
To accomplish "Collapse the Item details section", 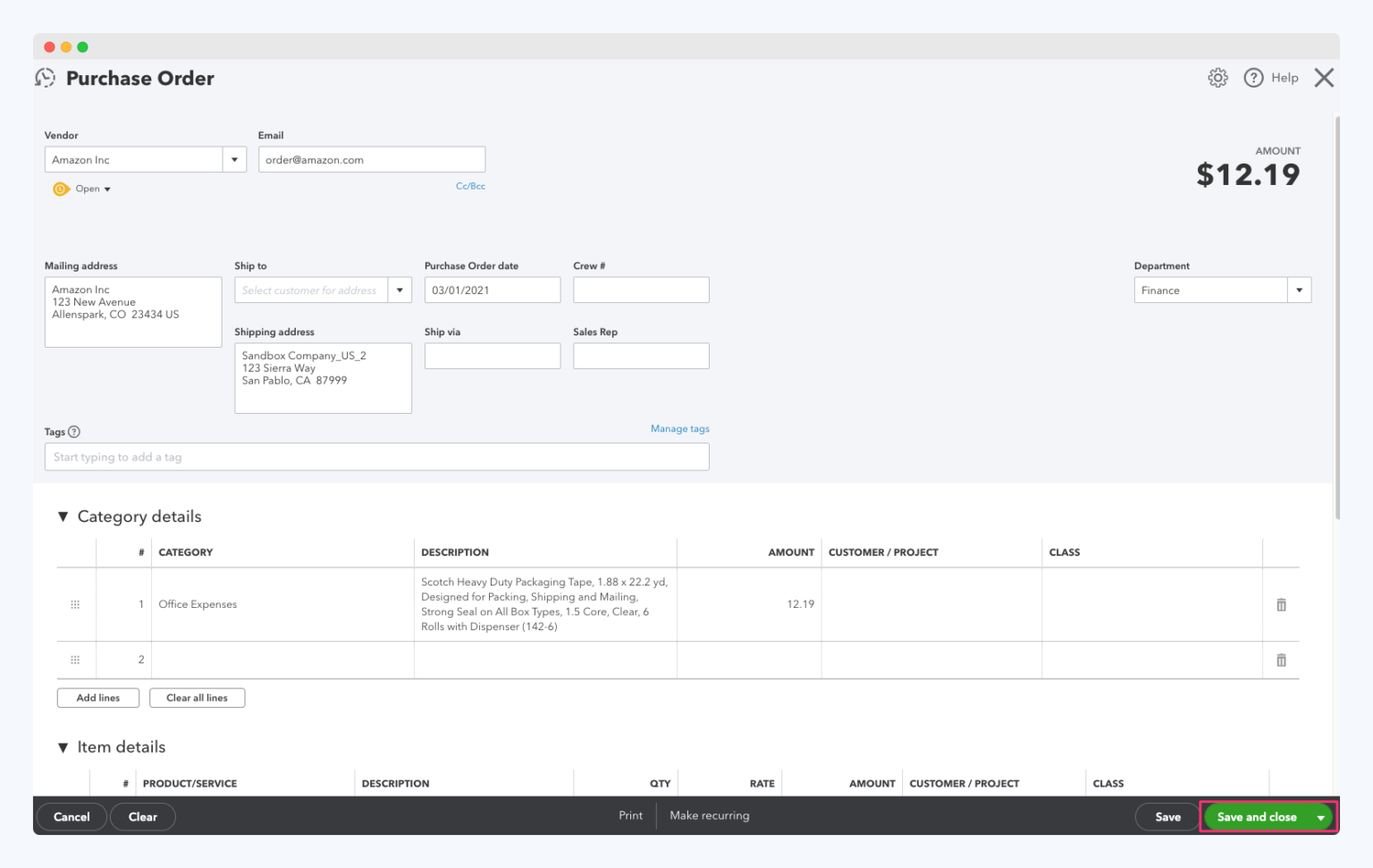I will (63, 747).
